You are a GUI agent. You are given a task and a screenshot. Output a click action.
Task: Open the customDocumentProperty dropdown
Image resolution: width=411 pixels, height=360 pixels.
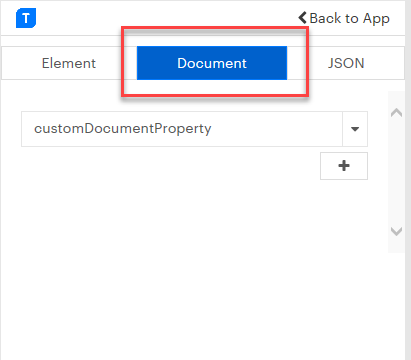coord(194,129)
